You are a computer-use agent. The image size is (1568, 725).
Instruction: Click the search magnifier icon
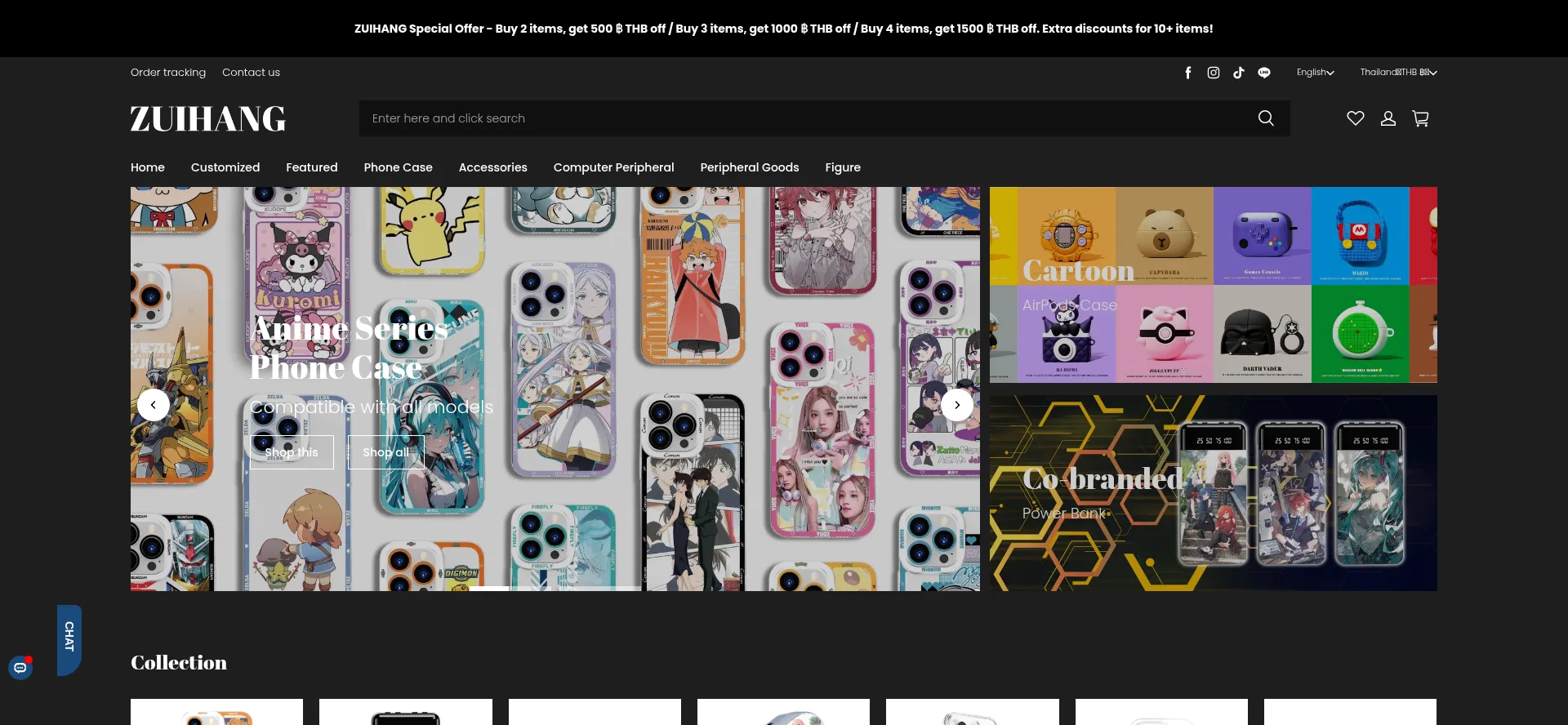click(1266, 118)
